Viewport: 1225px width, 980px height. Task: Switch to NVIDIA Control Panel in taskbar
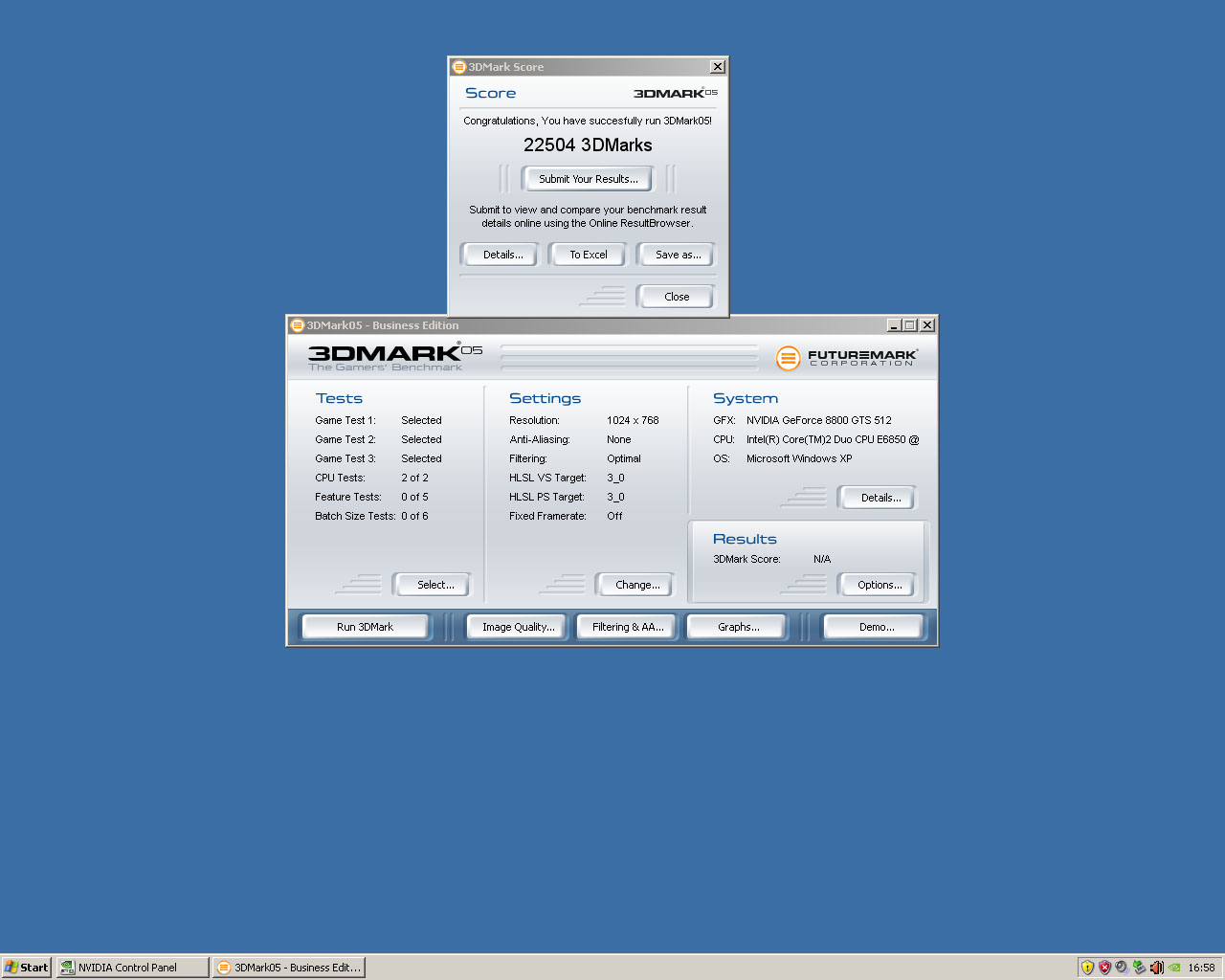point(132,968)
